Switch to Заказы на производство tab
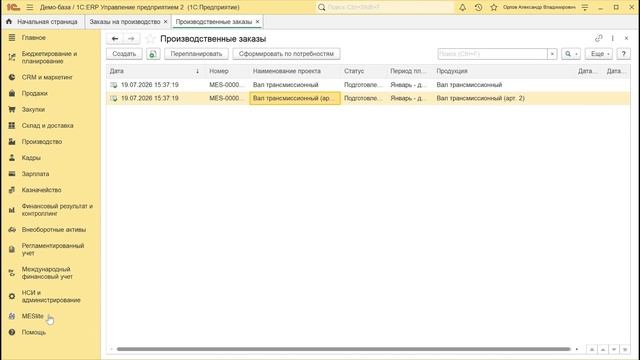Screen dimensions: 640x360 pyautogui.click(x=124, y=22)
